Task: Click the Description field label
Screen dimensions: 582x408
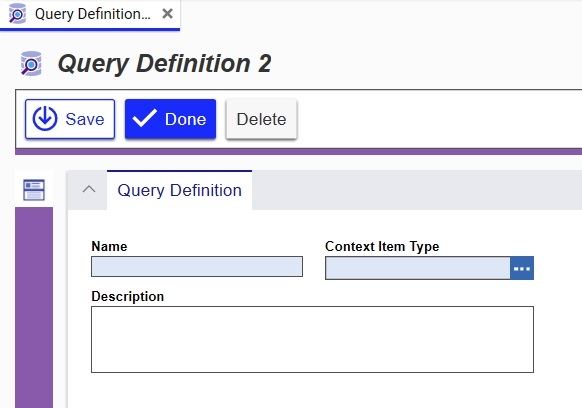Action: pos(127,297)
